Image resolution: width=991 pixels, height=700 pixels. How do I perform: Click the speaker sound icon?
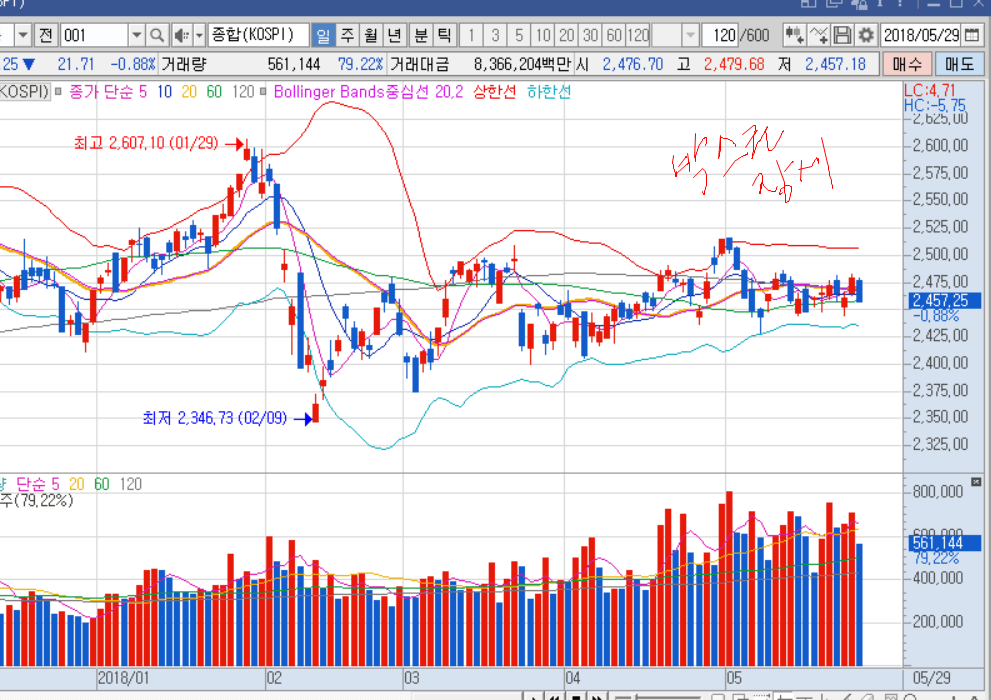(x=180, y=35)
